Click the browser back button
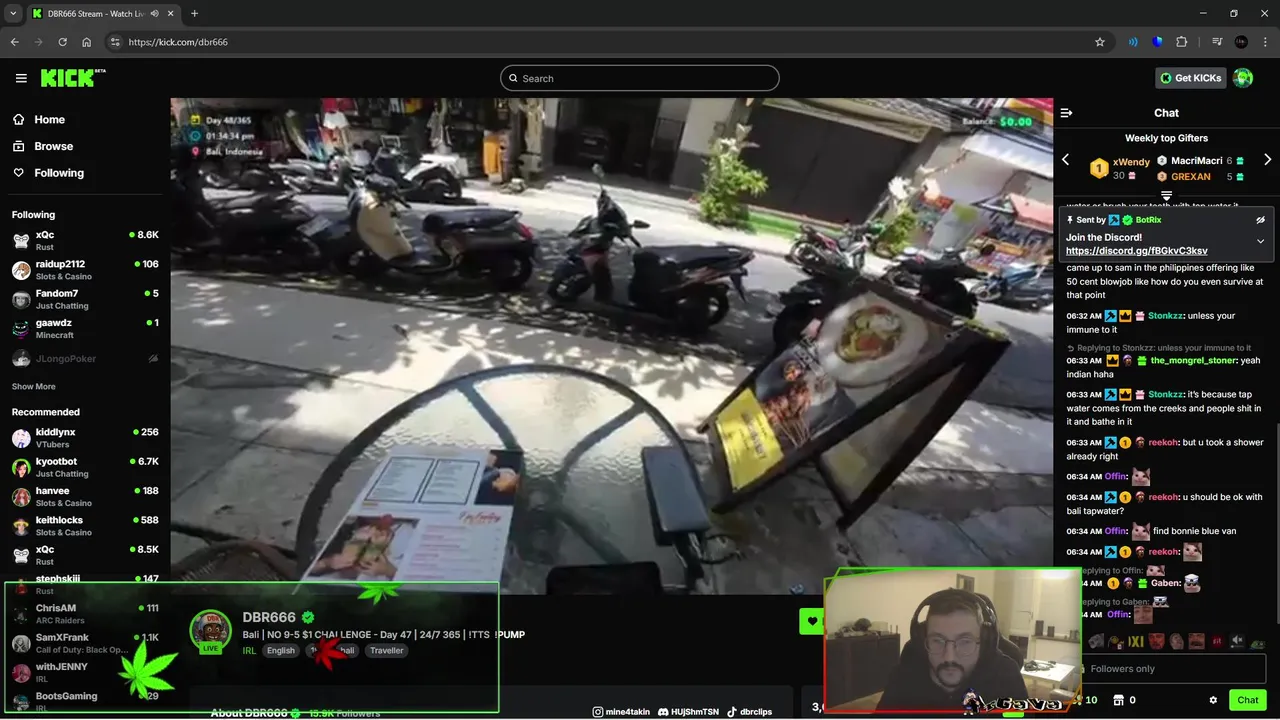The image size is (1280, 720). (14, 42)
